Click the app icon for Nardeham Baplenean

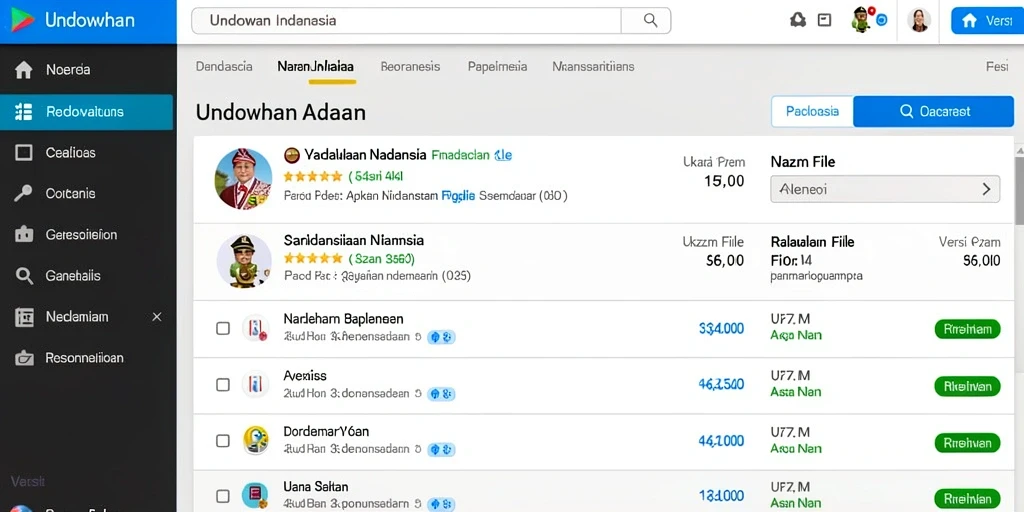[255, 328]
